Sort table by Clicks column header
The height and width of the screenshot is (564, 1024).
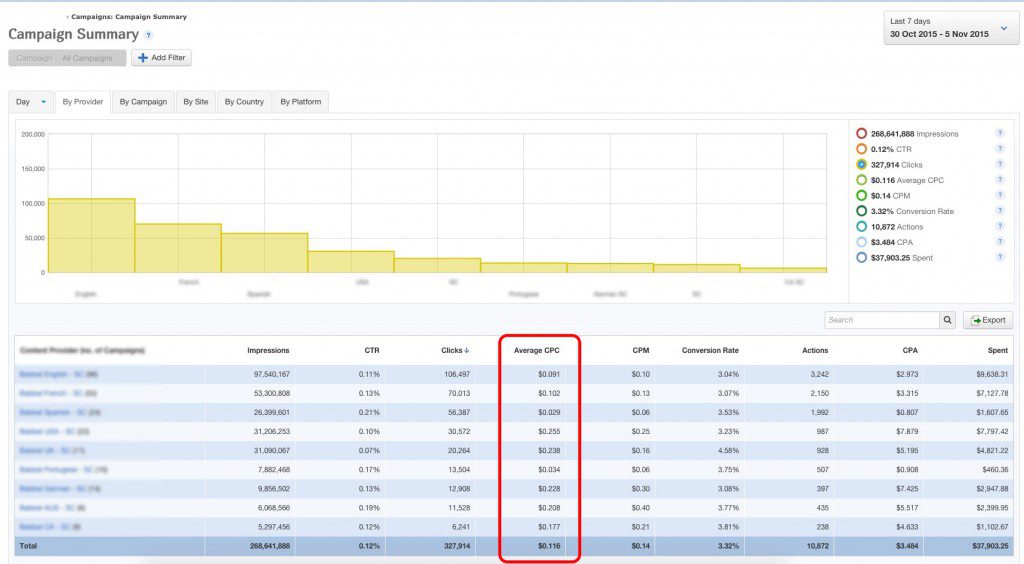pos(455,351)
